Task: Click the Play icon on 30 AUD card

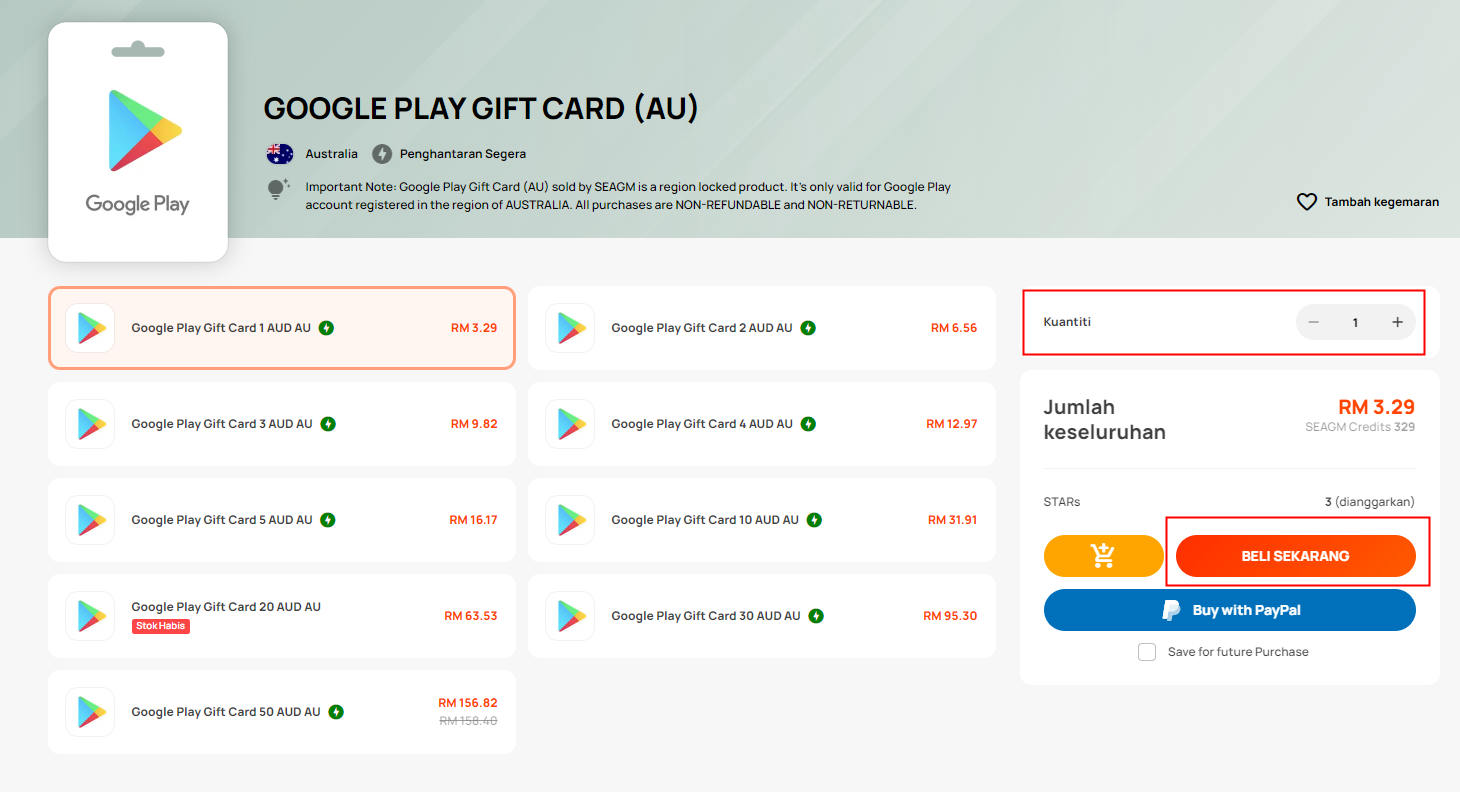Action: pyautogui.click(x=570, y=616)
